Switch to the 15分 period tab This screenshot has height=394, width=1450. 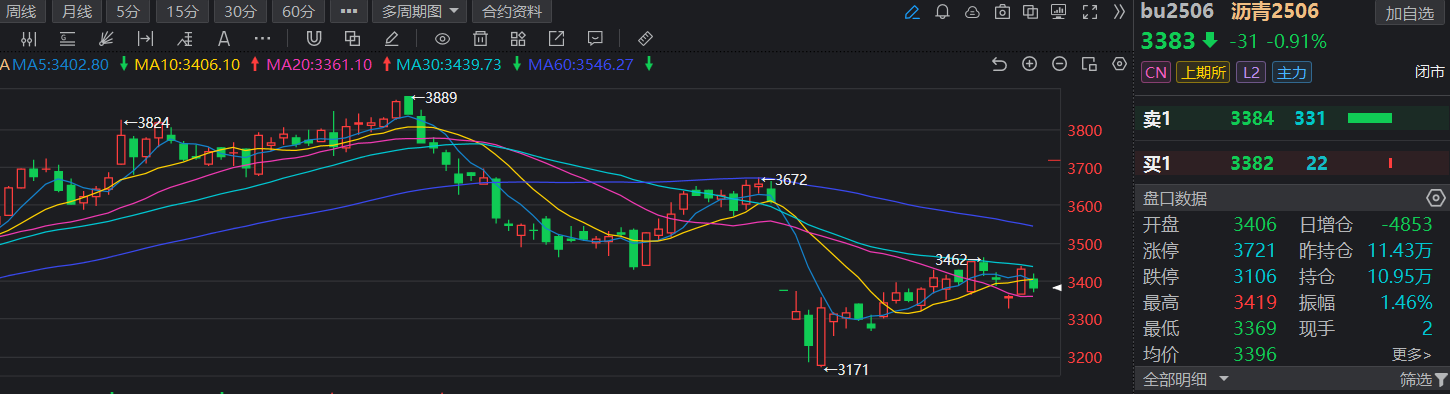click(182, 12)
